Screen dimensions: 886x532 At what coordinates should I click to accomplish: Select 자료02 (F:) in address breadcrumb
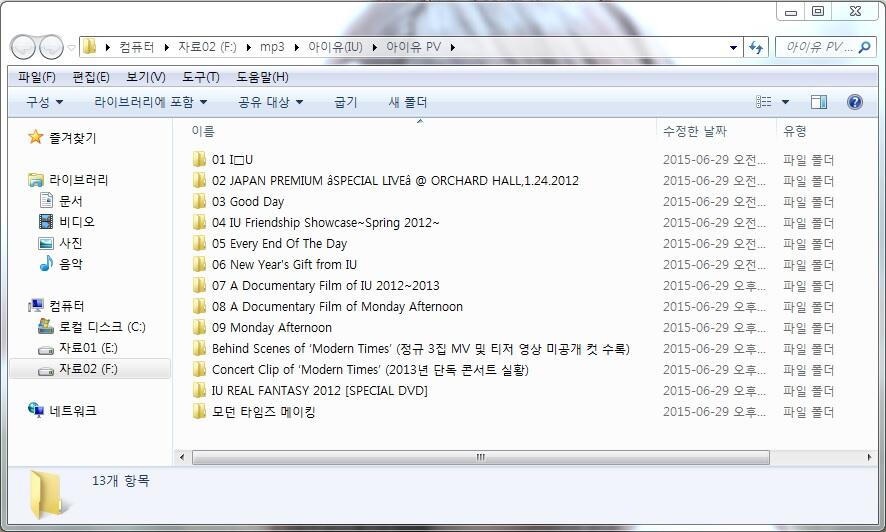tap(207, 47)
